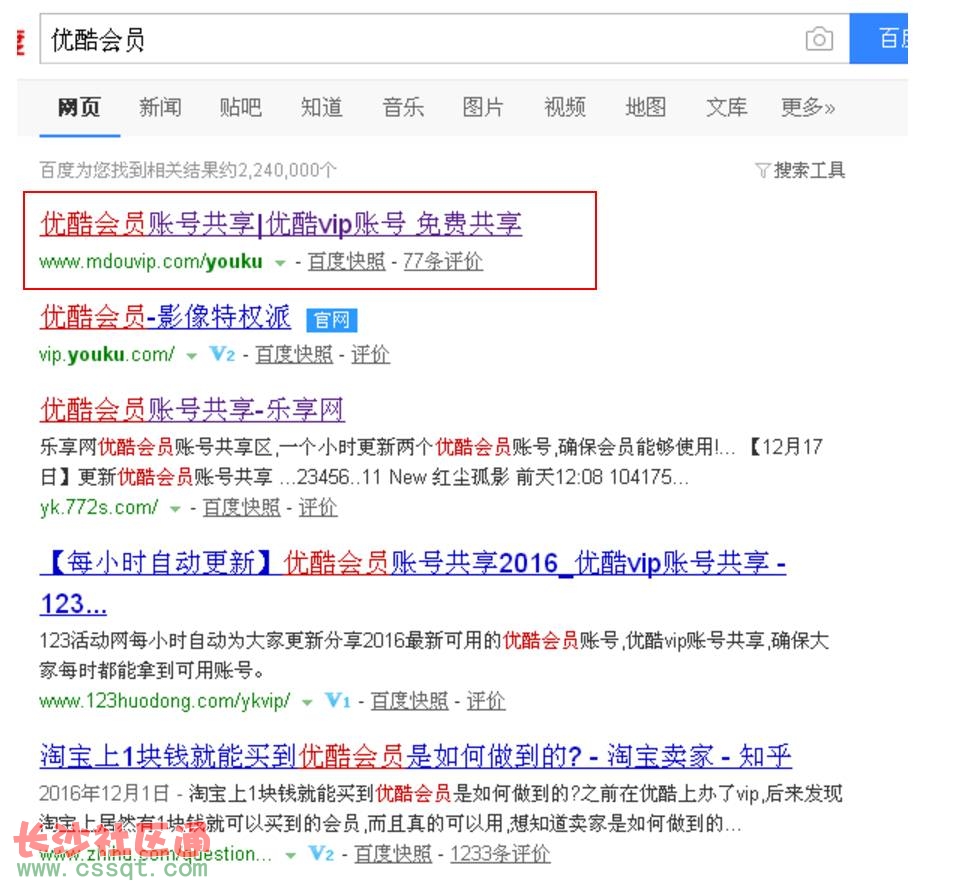Click the green URL yk.772s.com/
This screenshot has height=894, width=973.
tap(99, 507)
